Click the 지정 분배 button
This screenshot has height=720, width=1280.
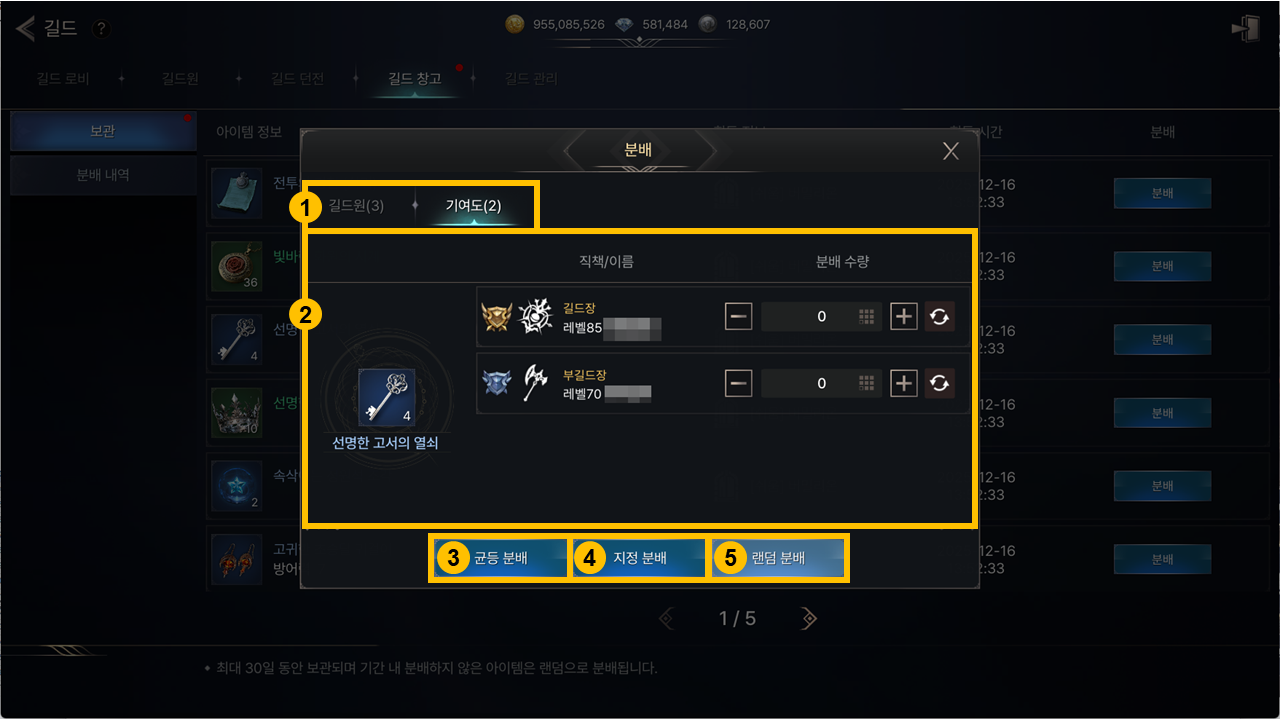[639, 558]
